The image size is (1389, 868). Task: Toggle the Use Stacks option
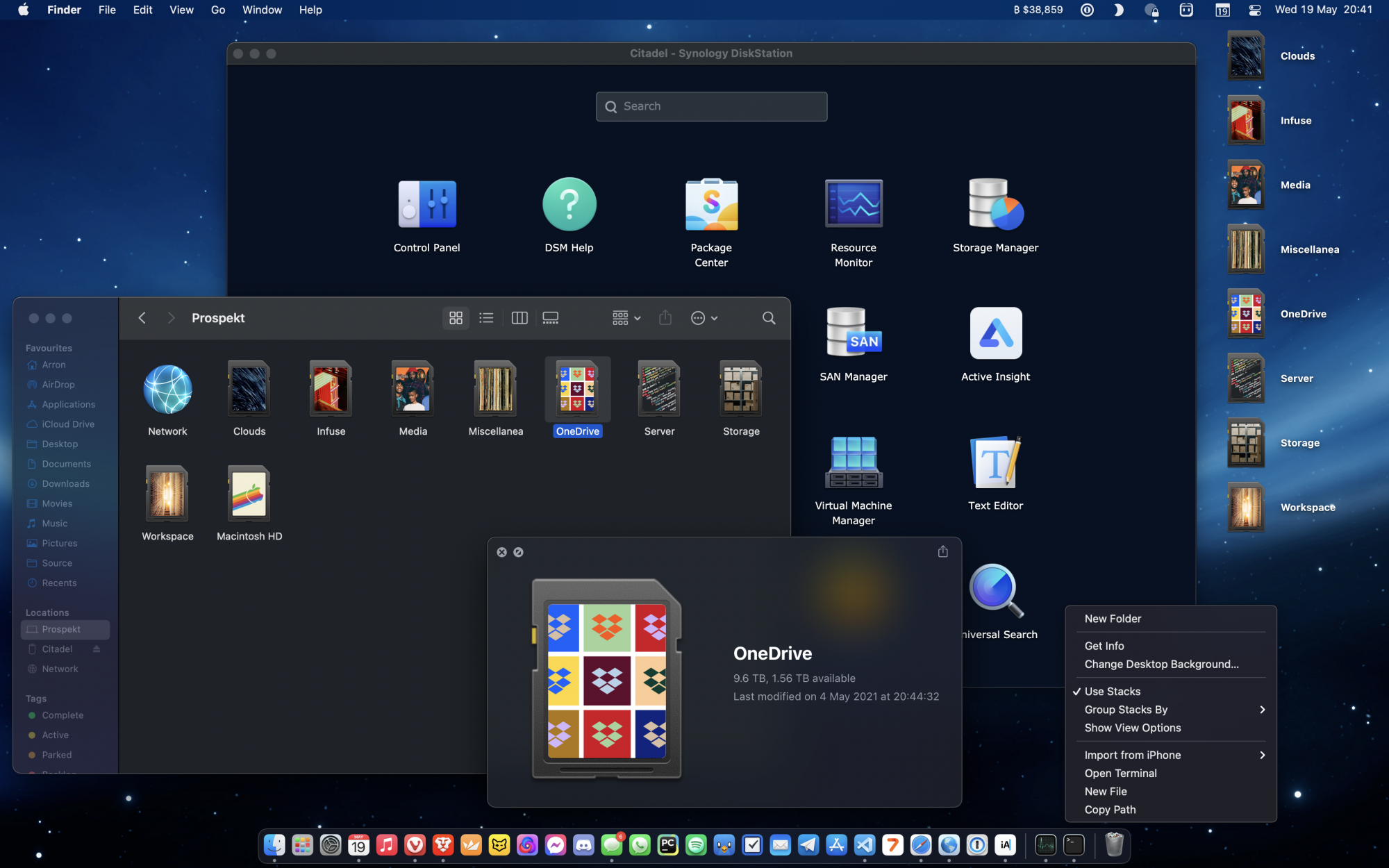pos(1112,692)
